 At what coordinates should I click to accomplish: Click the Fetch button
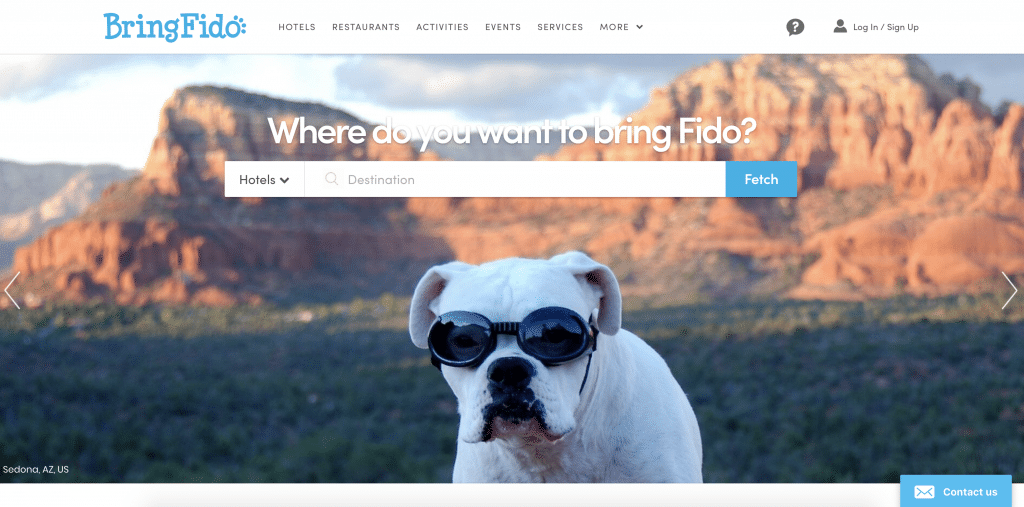tap(761, 179)
